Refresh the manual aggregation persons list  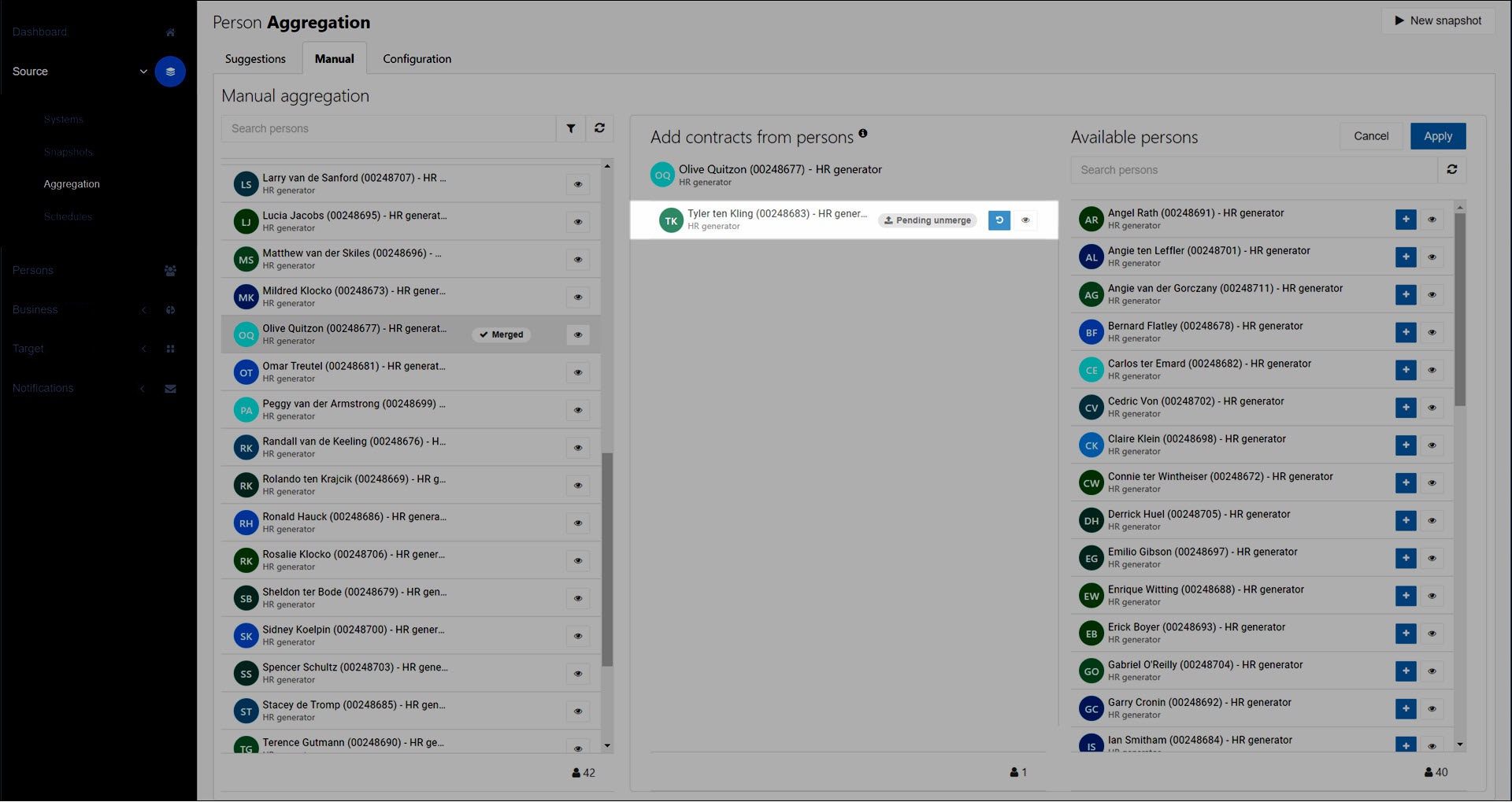pos(599,128)
